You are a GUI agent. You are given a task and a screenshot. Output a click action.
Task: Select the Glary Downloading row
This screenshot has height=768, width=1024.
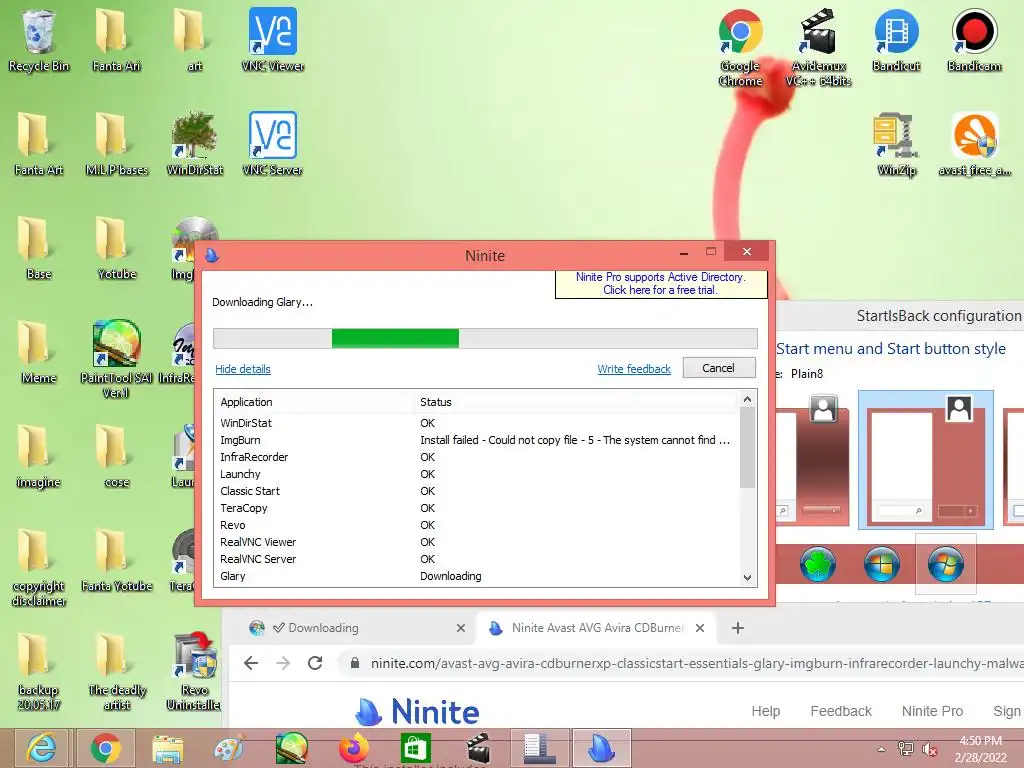click(x=477, y=576)
